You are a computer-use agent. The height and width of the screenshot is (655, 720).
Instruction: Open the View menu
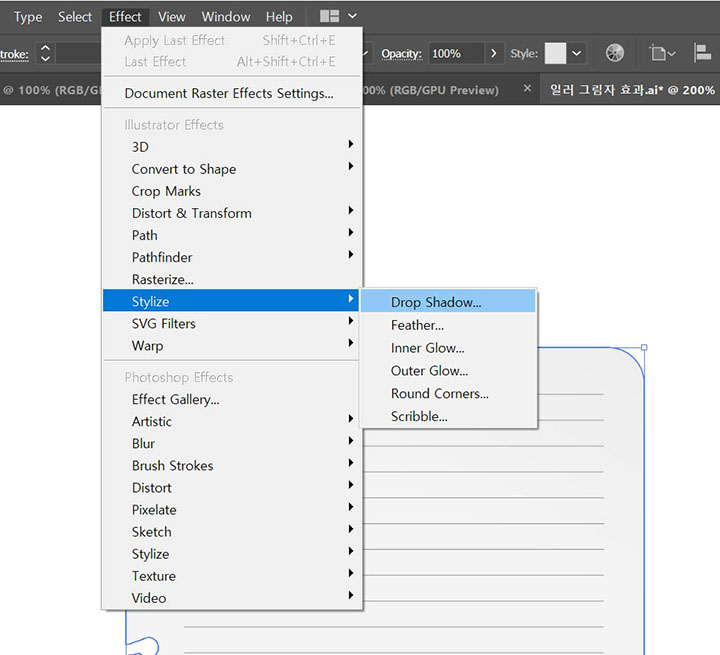coord(172,17)
